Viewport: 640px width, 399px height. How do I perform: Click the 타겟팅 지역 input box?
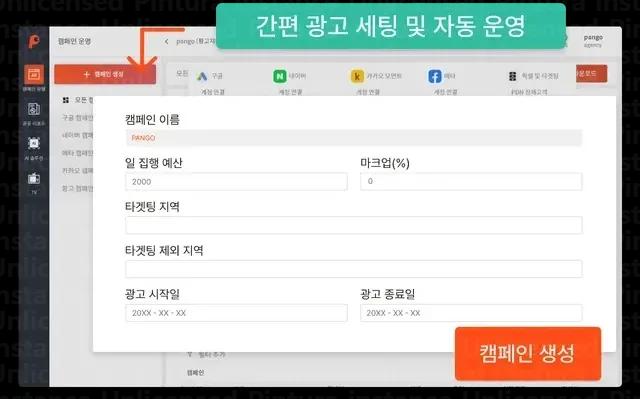click(x=354, y=225)
